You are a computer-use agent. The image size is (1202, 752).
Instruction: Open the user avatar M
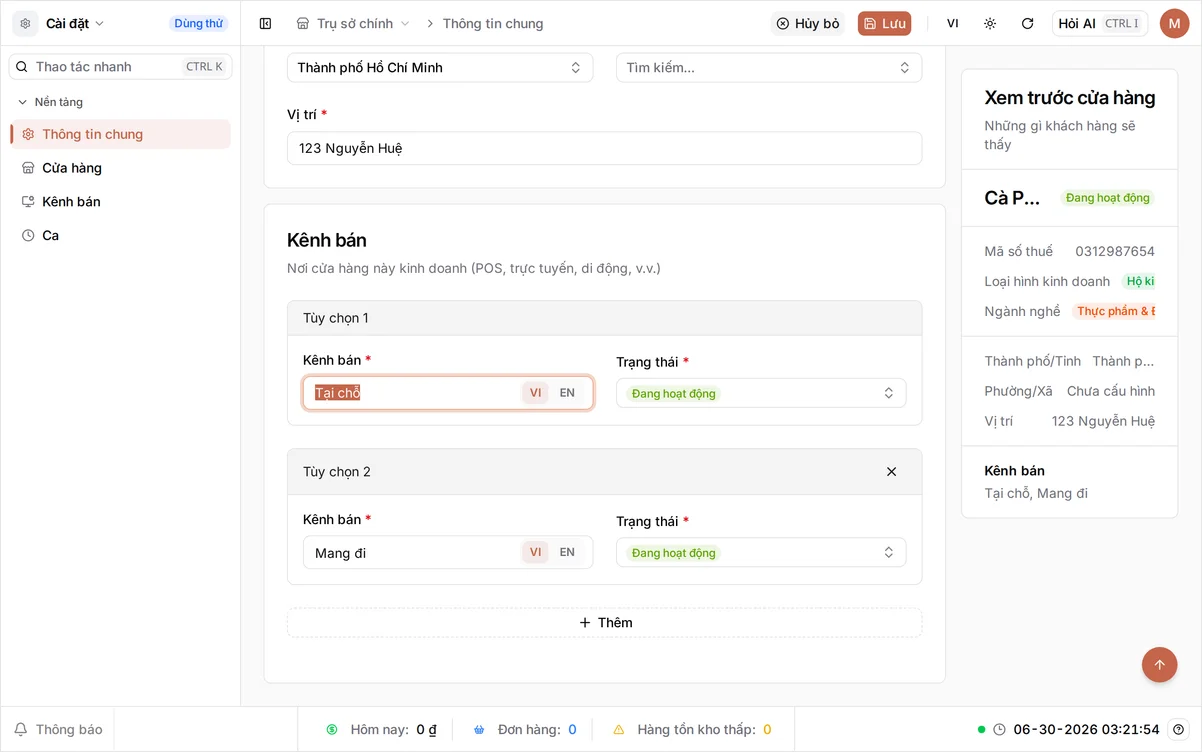pos(1174,23)
